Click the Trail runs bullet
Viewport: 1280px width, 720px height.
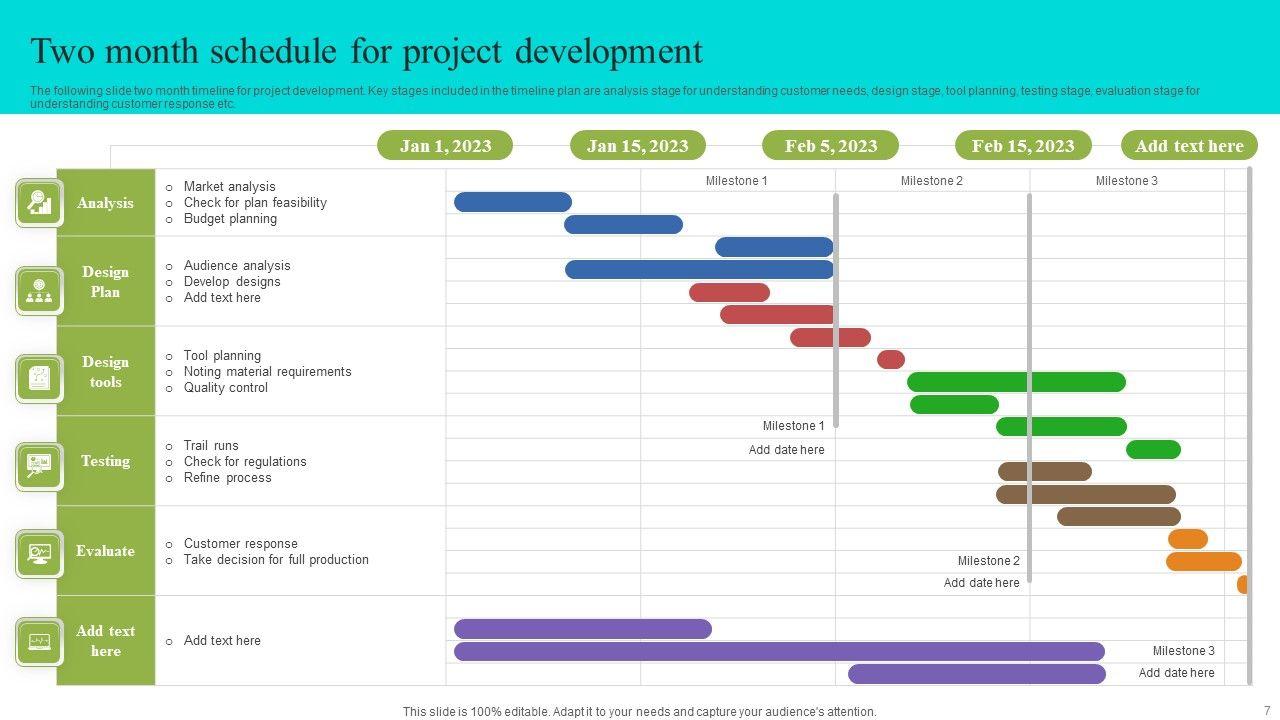pos(211,446)
